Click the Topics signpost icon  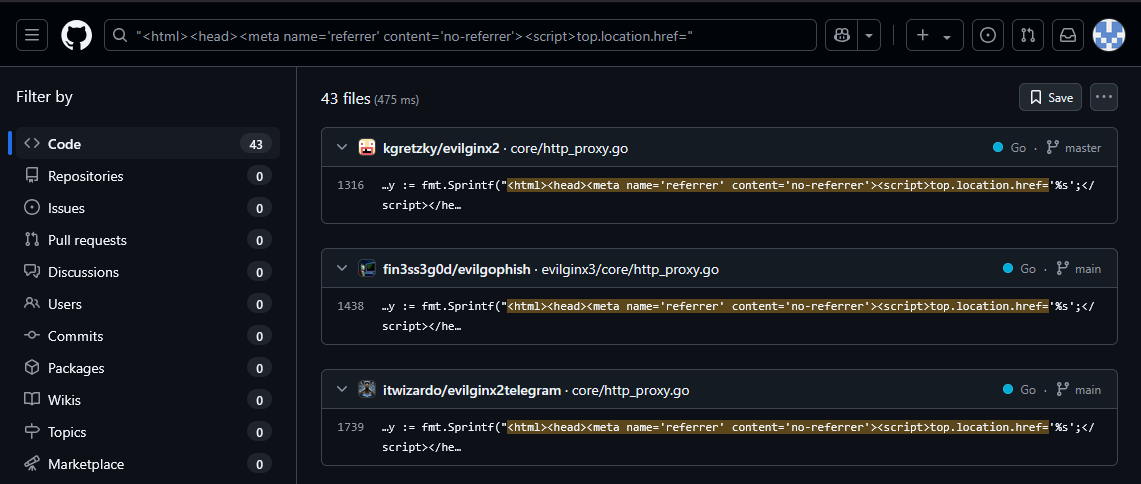(31, 432)
